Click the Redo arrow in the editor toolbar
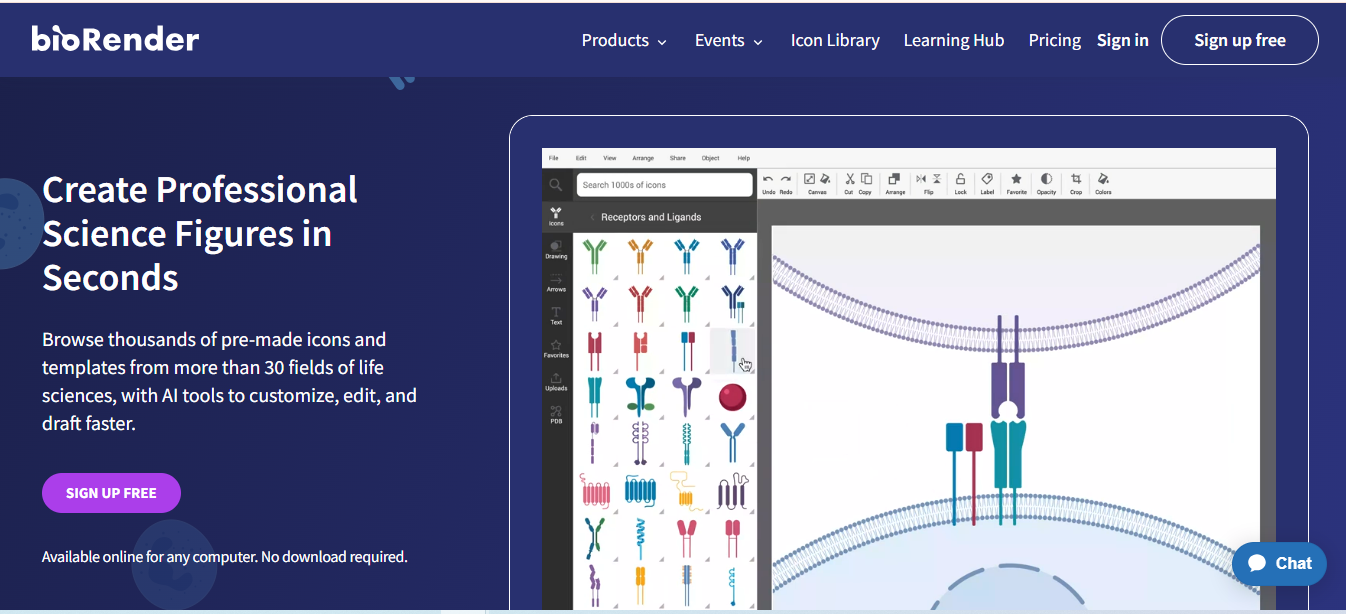Image resolution: width=1346 pixels, height=614 pixels. coord(786,179)
